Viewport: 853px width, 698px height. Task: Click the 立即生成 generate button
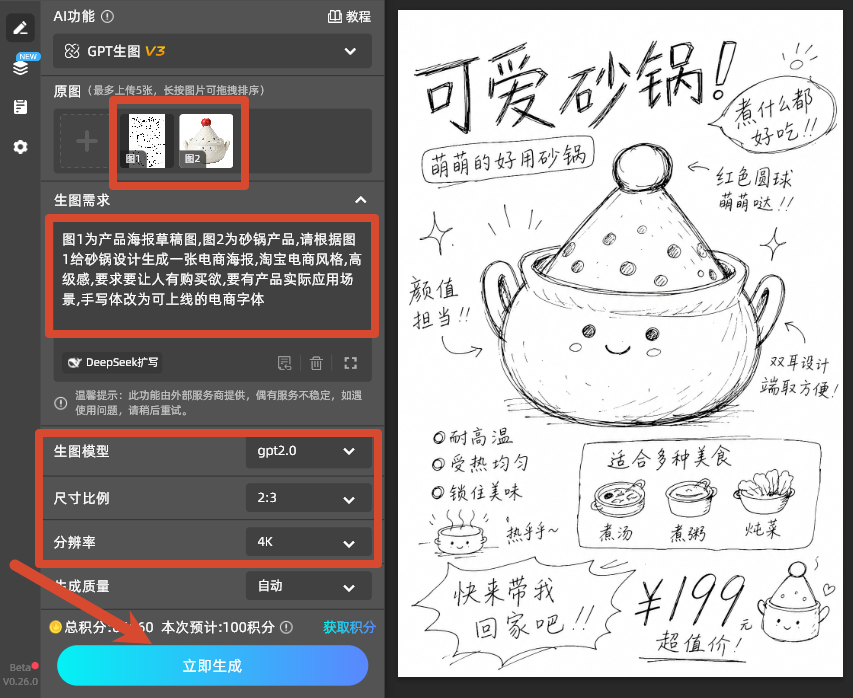pyautogui.click(x=213, y=665)
